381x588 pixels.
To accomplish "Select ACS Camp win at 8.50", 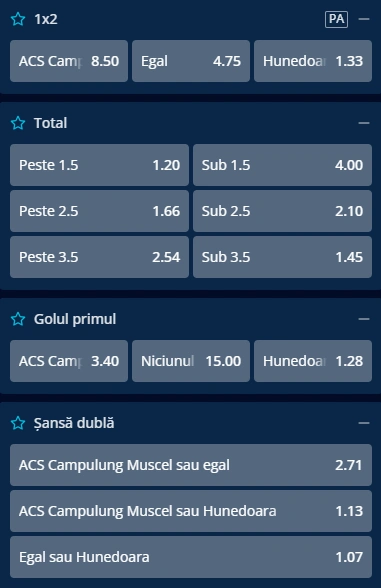I will point(69,61).
